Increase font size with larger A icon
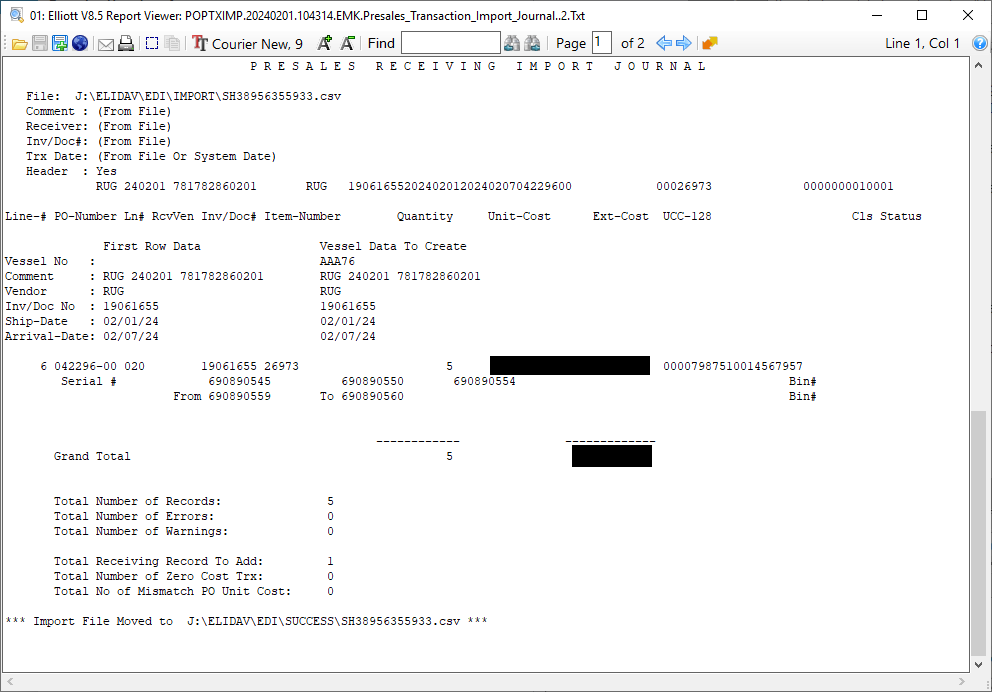992x692 pixels. [324, 43]
